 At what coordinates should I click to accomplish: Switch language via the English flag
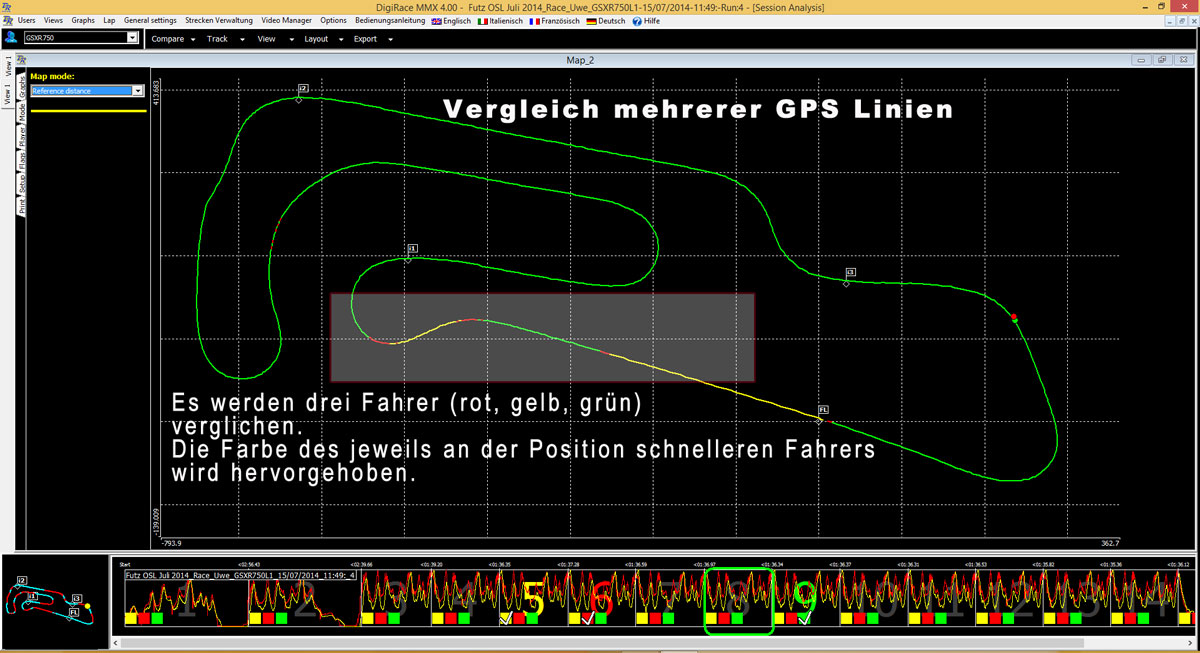(x=436, y=20)
